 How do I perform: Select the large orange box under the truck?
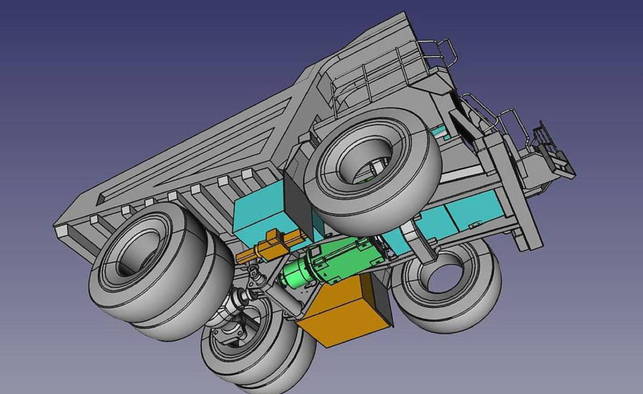[344, 312]
